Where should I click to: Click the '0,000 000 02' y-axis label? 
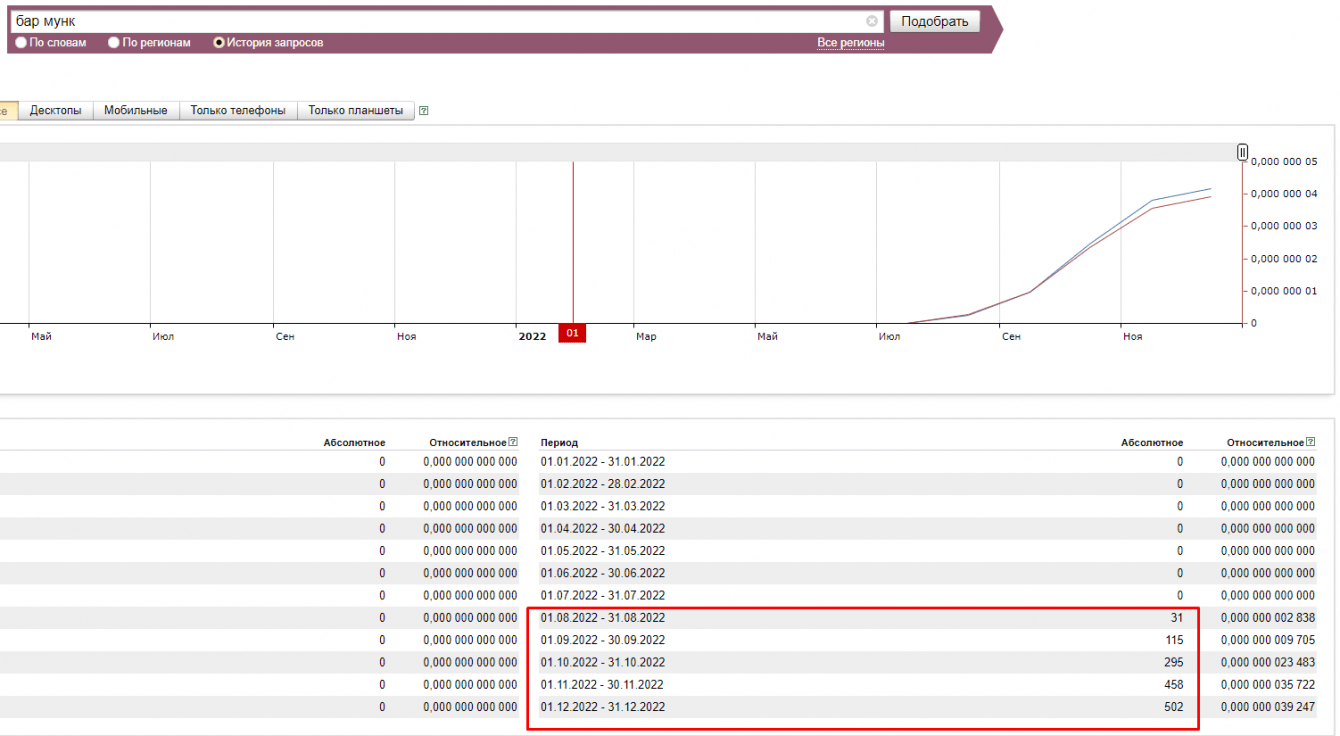coord(1284,259)
